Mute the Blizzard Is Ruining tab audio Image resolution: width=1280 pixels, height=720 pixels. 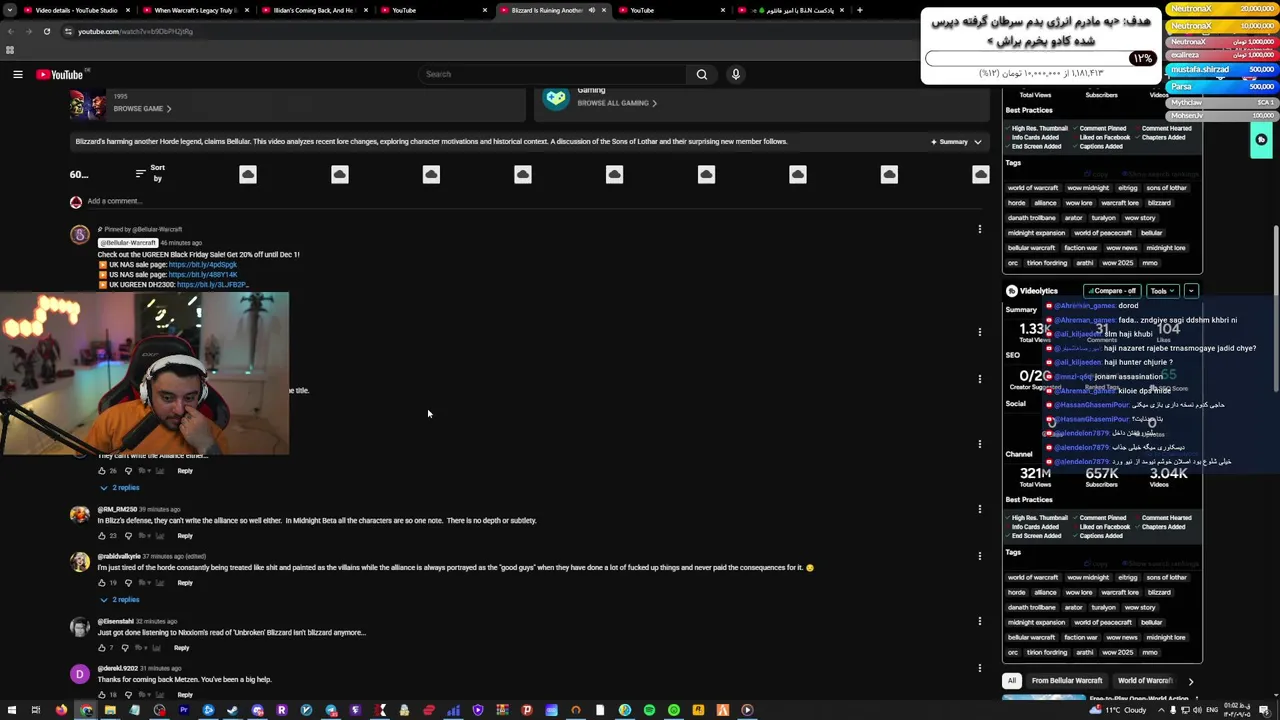pos(591,10)
